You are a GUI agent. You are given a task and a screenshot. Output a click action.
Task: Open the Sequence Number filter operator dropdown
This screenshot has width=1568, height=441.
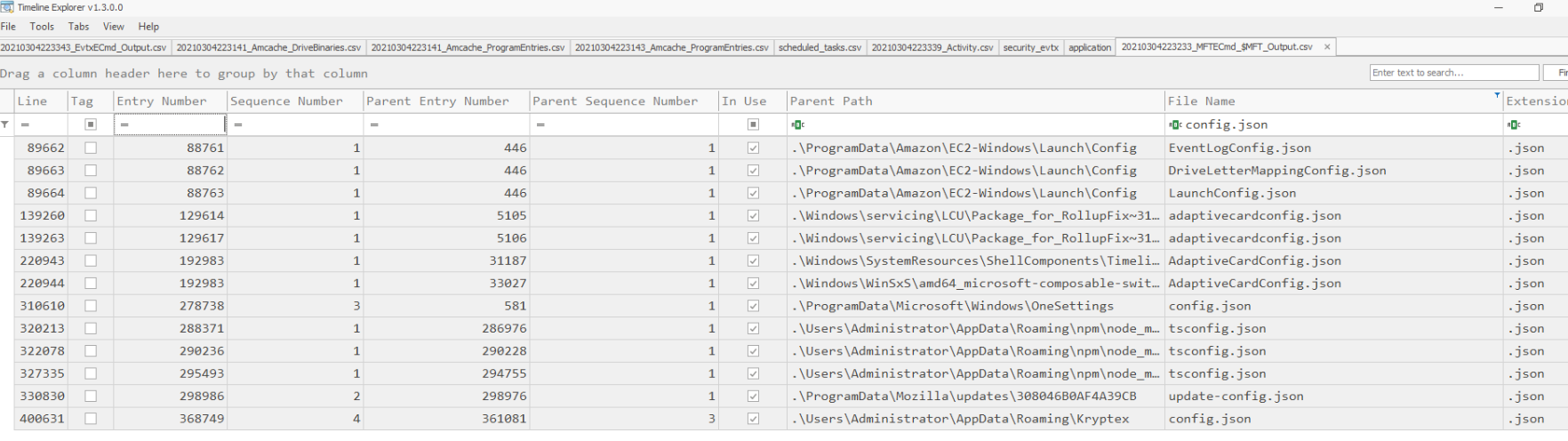238,124
